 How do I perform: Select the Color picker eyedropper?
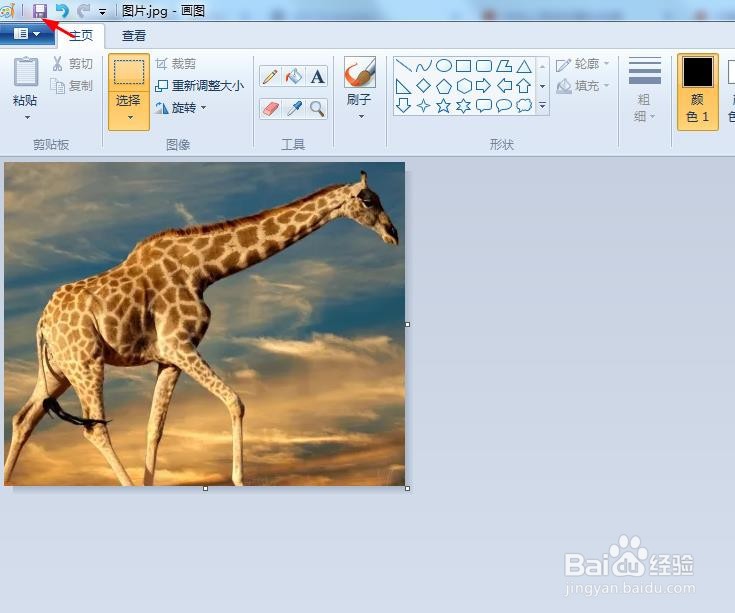click(x=294, y=109)
